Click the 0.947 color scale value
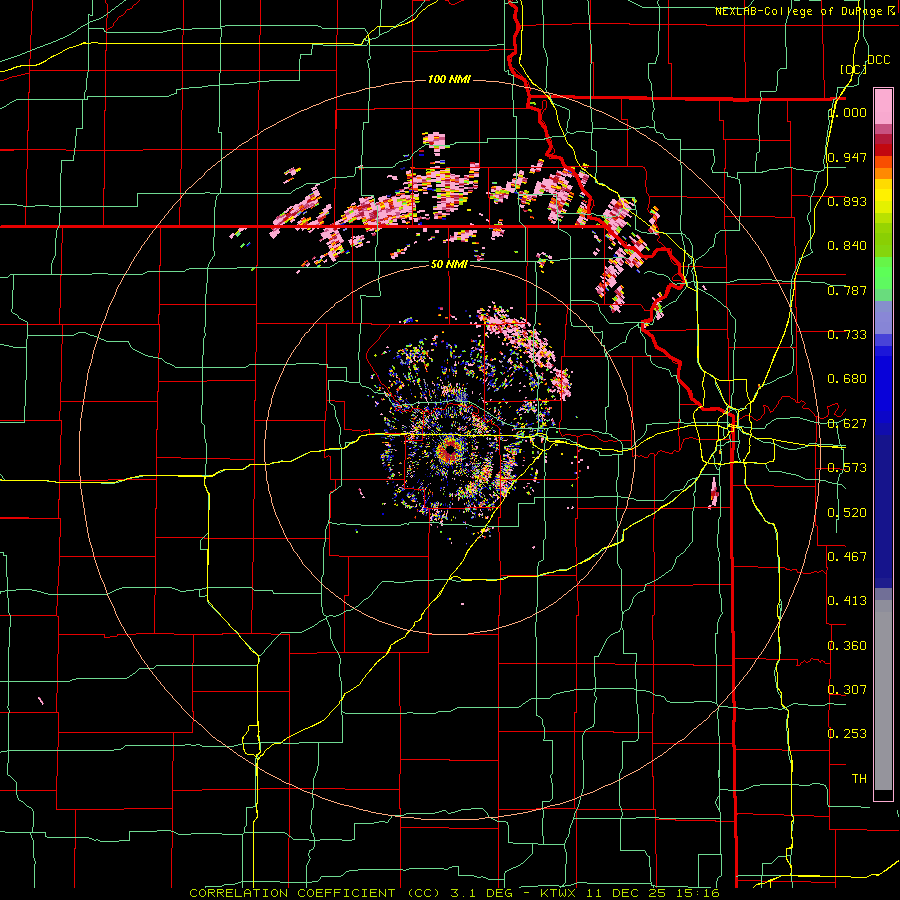This screenshot has height=900, width=900. click(847, 157)
